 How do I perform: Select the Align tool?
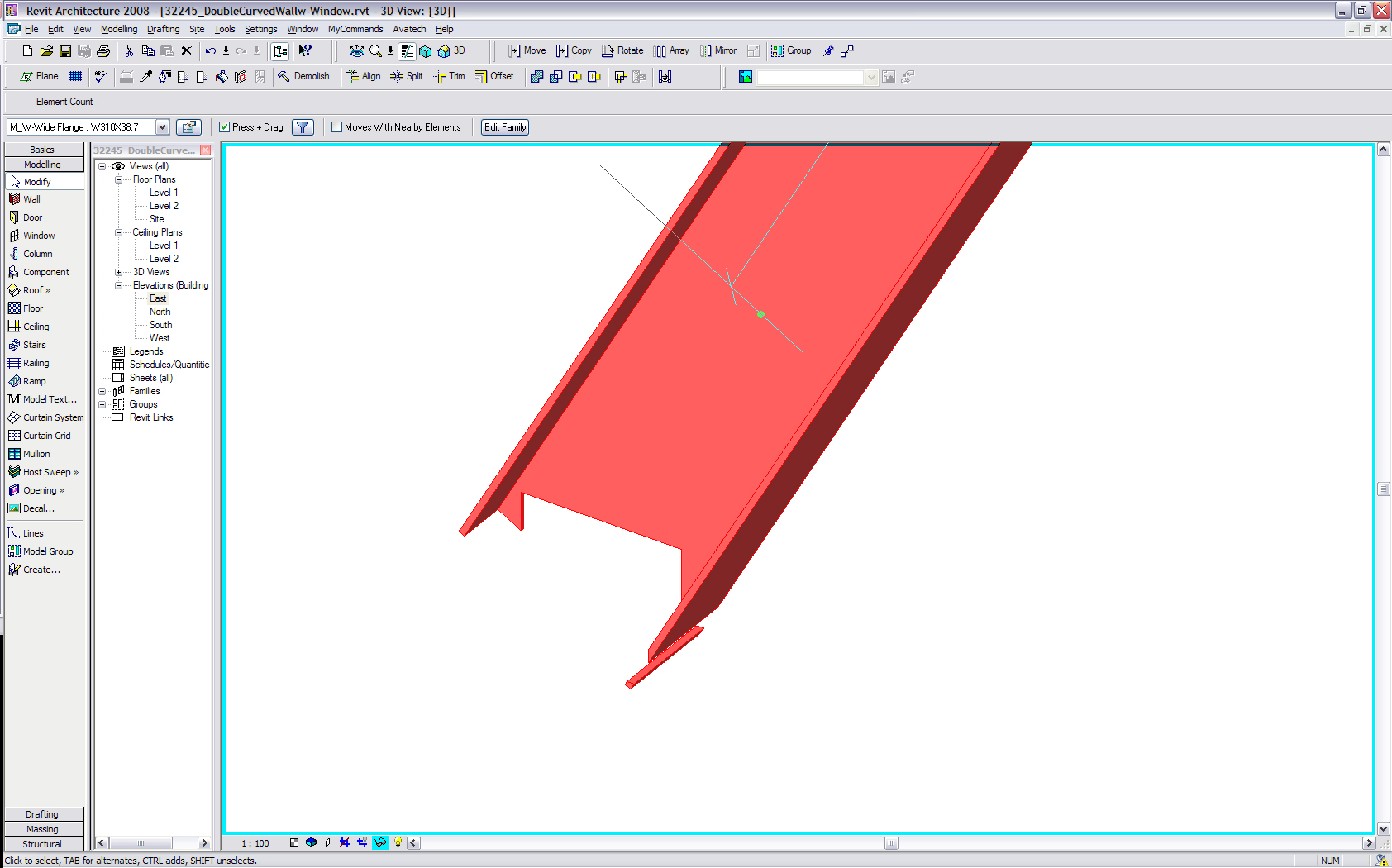pos(364,77)
